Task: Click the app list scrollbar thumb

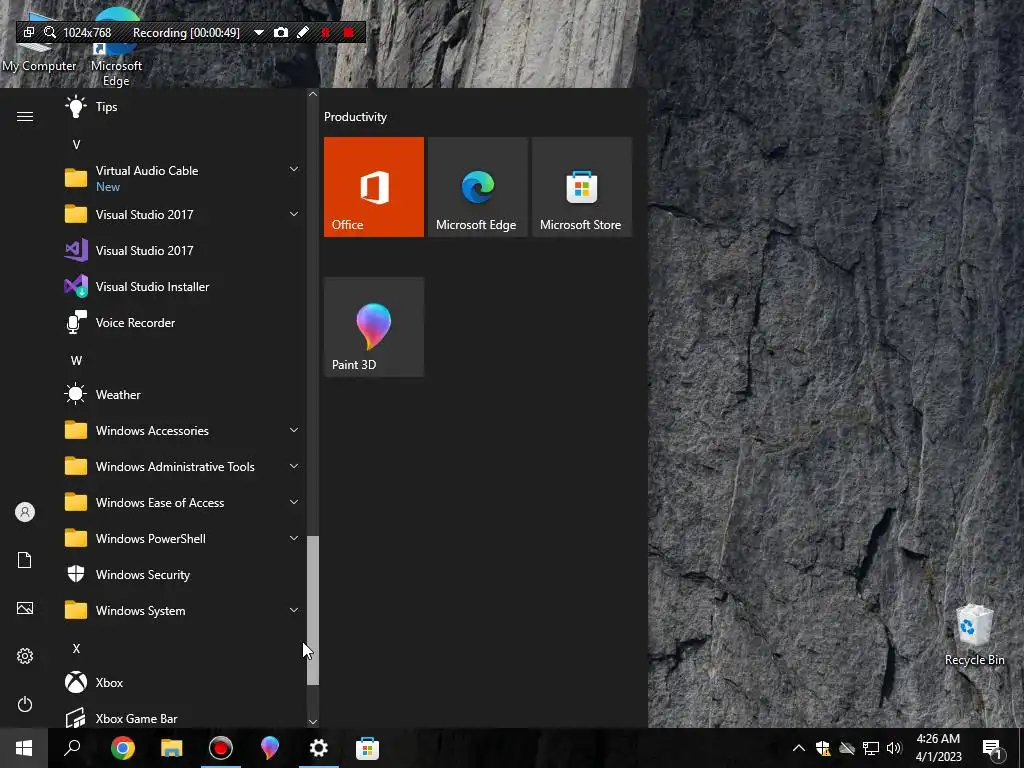Action: [x=313, y=610]
